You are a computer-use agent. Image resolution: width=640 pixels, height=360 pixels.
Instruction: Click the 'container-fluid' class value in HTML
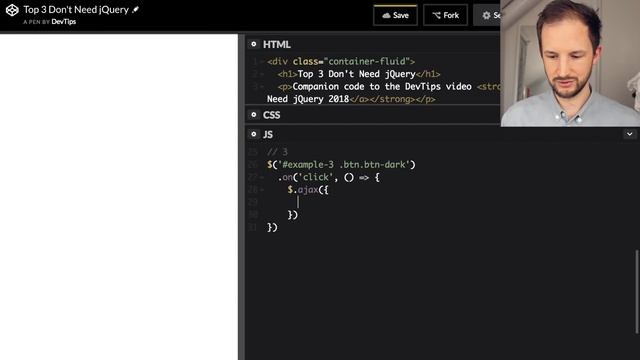point(367,61)
